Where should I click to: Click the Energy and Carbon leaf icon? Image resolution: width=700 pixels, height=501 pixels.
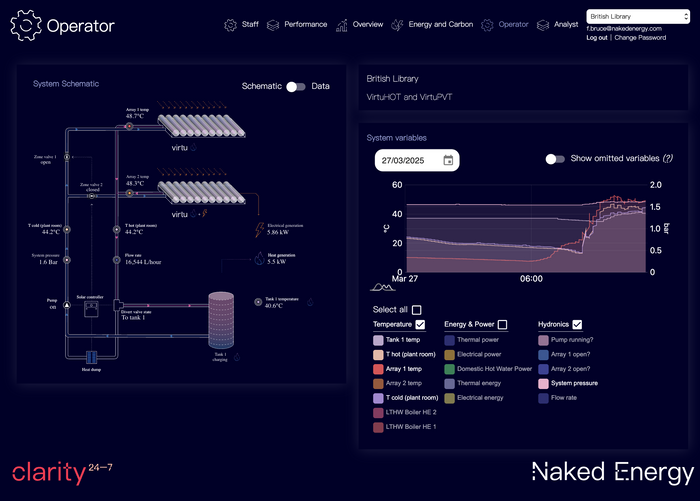397,25
